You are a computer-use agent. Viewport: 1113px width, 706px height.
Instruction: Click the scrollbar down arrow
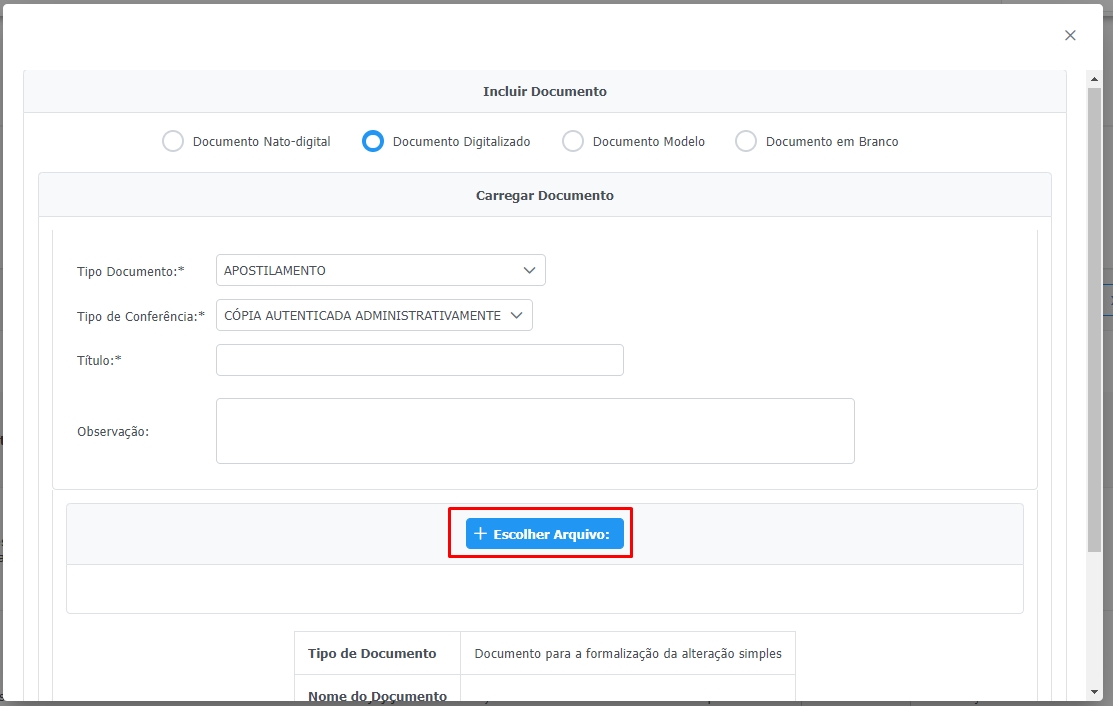pos(1094,693)
